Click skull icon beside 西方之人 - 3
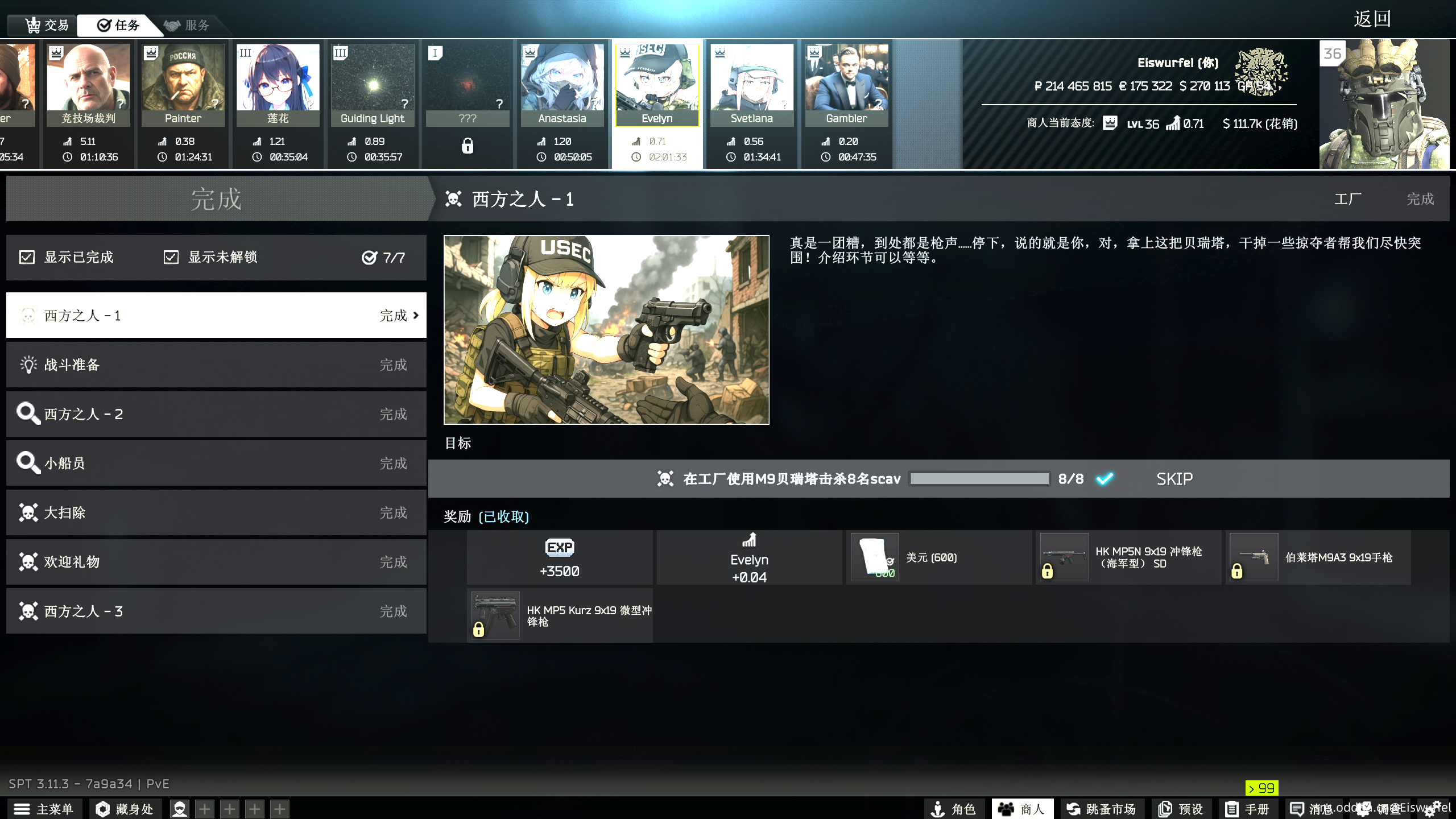 tap(28, 611)
